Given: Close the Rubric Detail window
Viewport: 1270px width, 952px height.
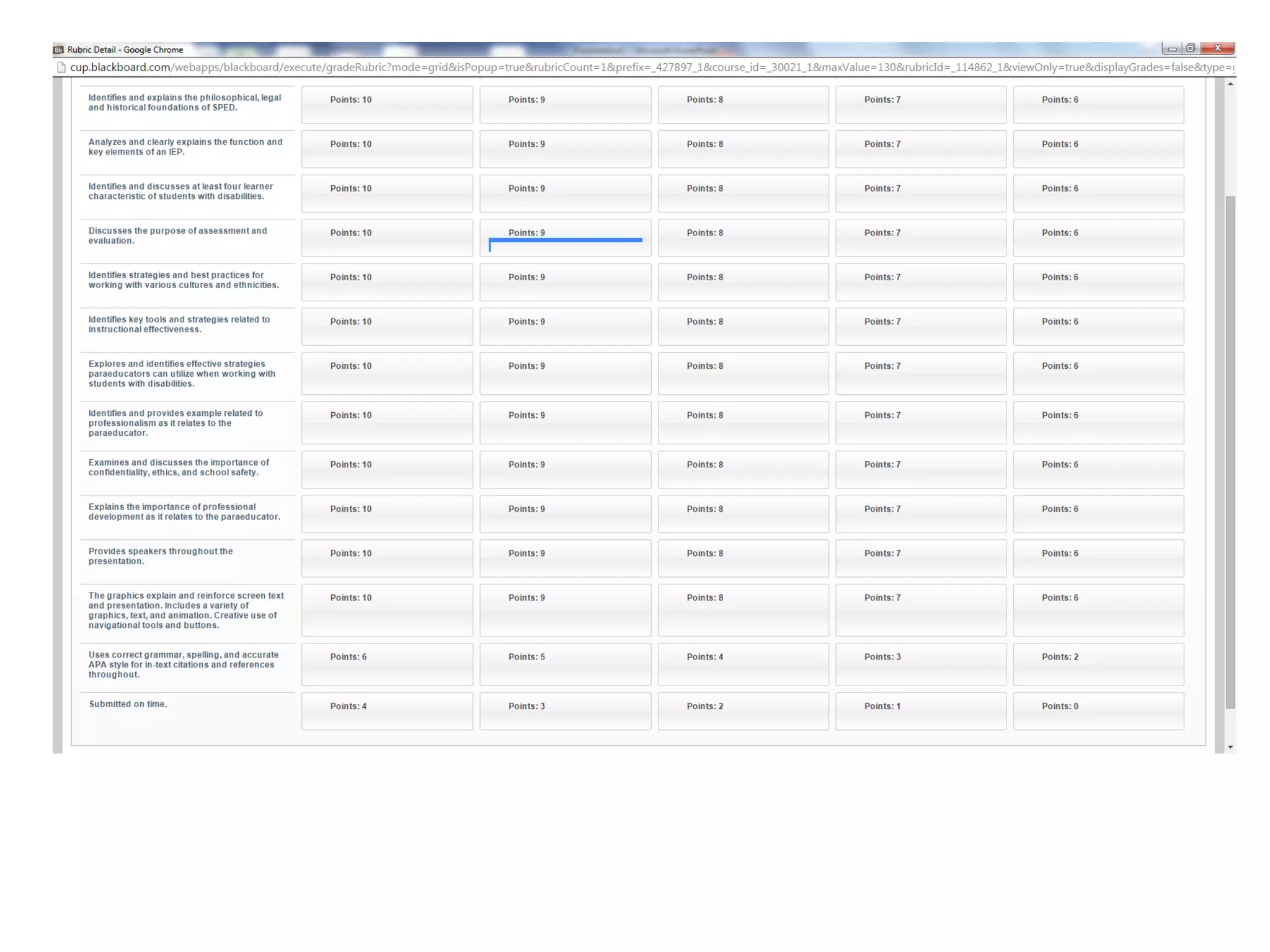Looking at the screenshot, I should 1217,48.
